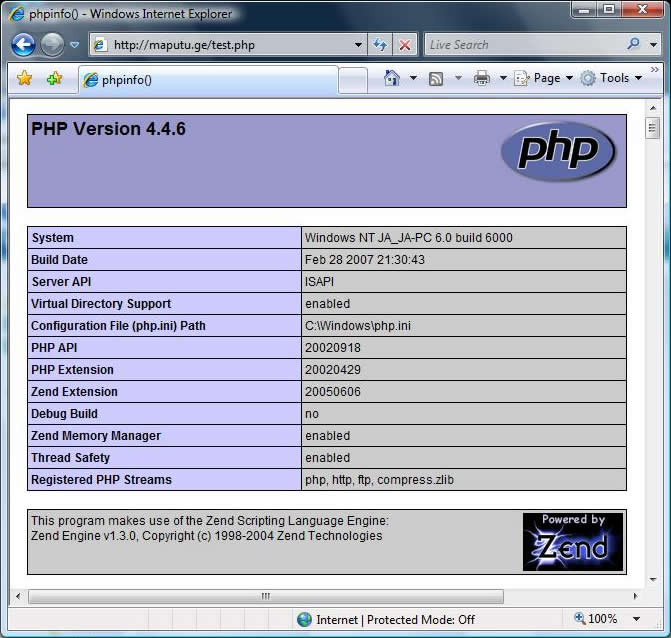The height and width of the screenshot is (638, 671).
Task: Click the Forward navigation button
Action: 52,45
